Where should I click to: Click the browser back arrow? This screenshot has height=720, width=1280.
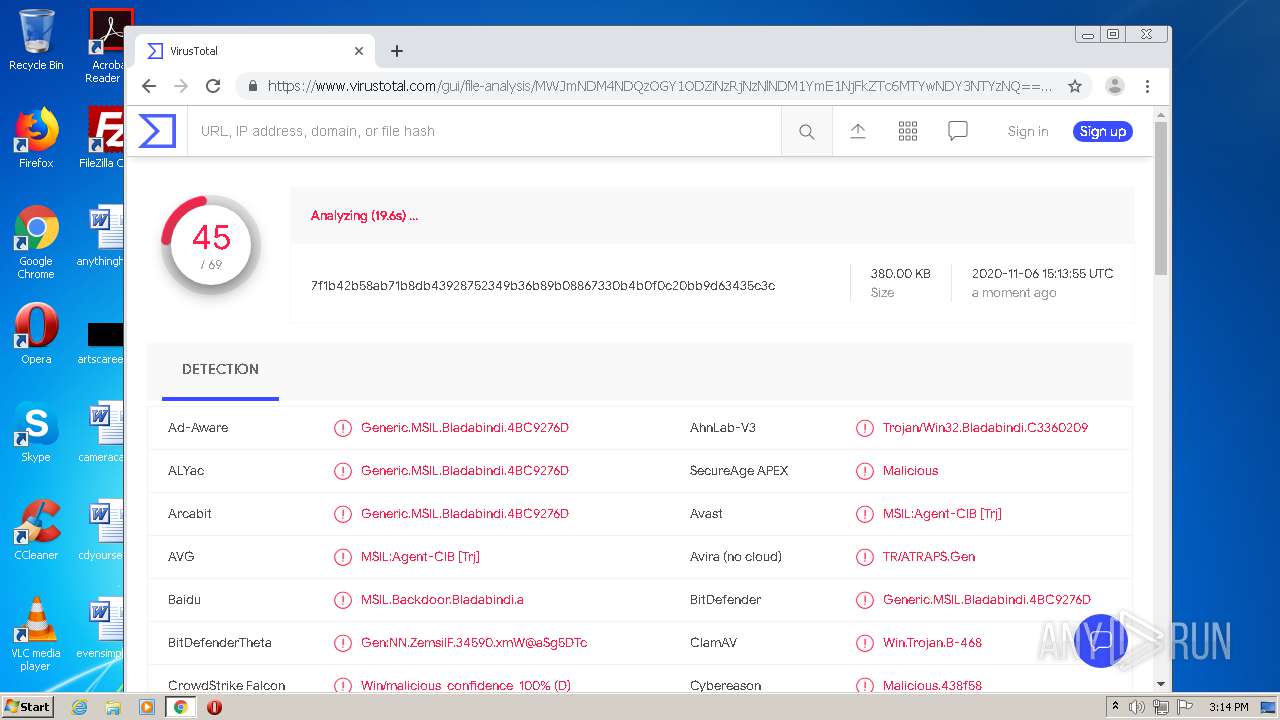tap(149, 86)
